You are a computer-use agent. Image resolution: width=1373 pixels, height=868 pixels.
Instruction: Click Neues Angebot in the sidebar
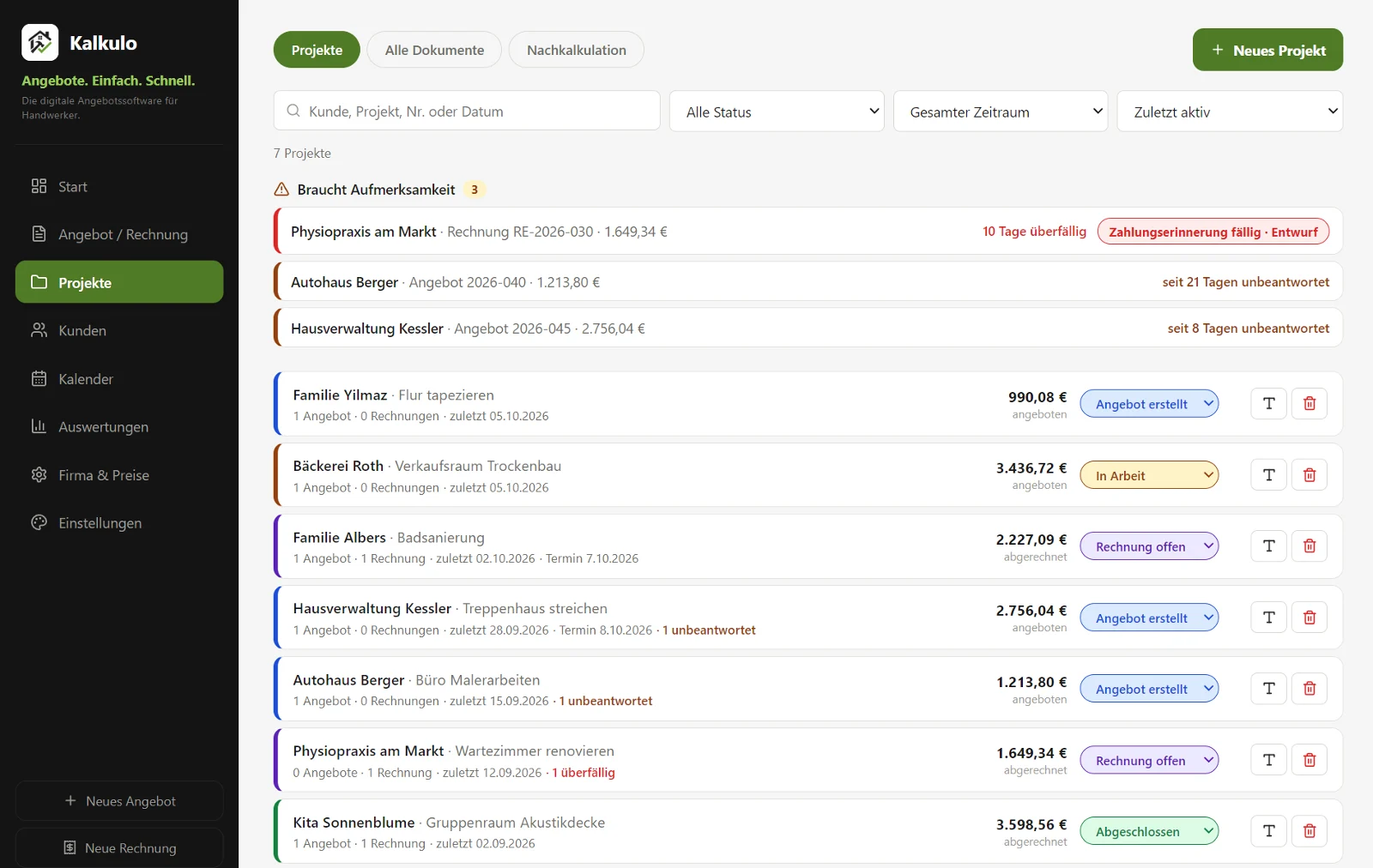coord(119,800)
